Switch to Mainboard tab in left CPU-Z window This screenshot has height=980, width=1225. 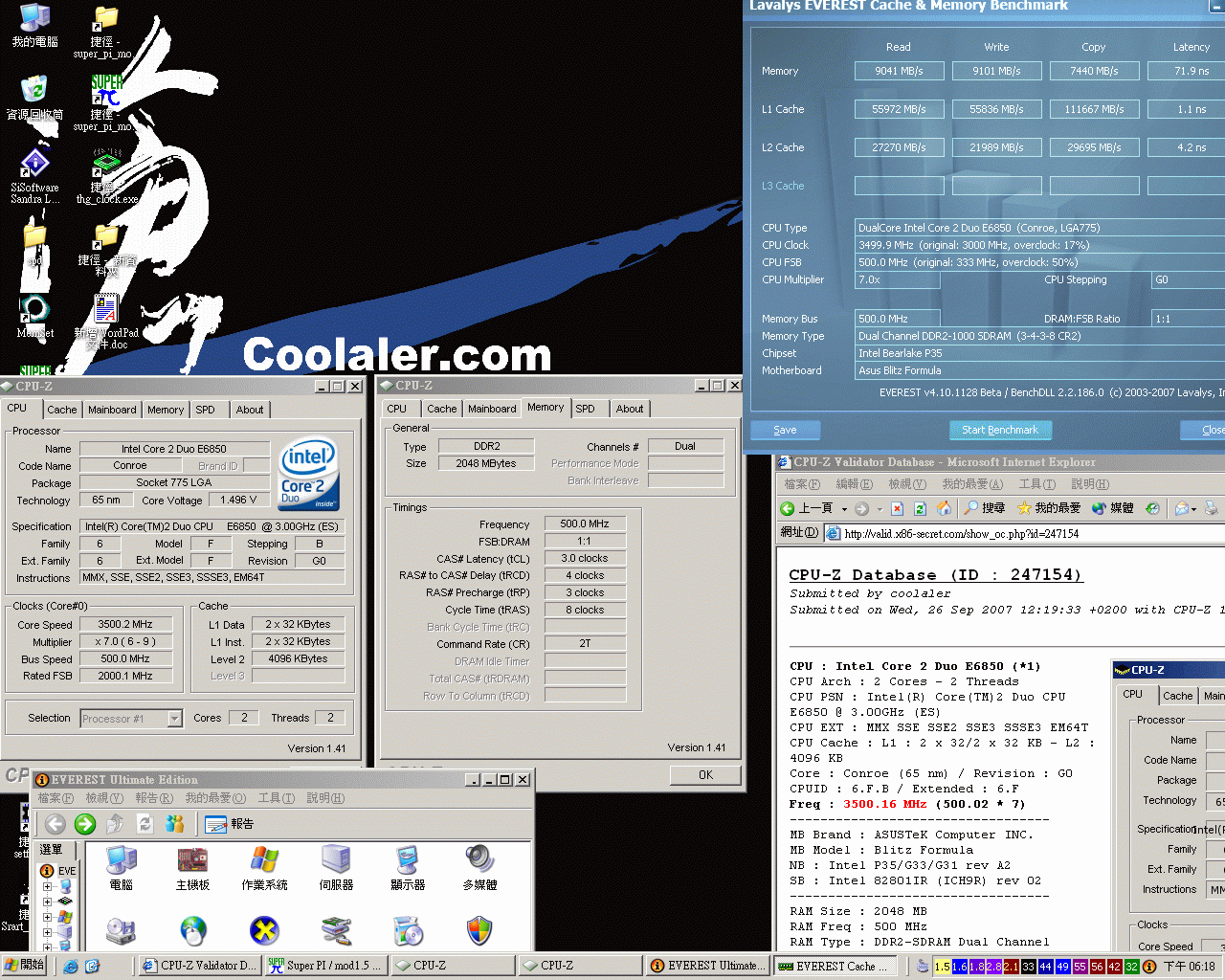click(x=112, y=410)
